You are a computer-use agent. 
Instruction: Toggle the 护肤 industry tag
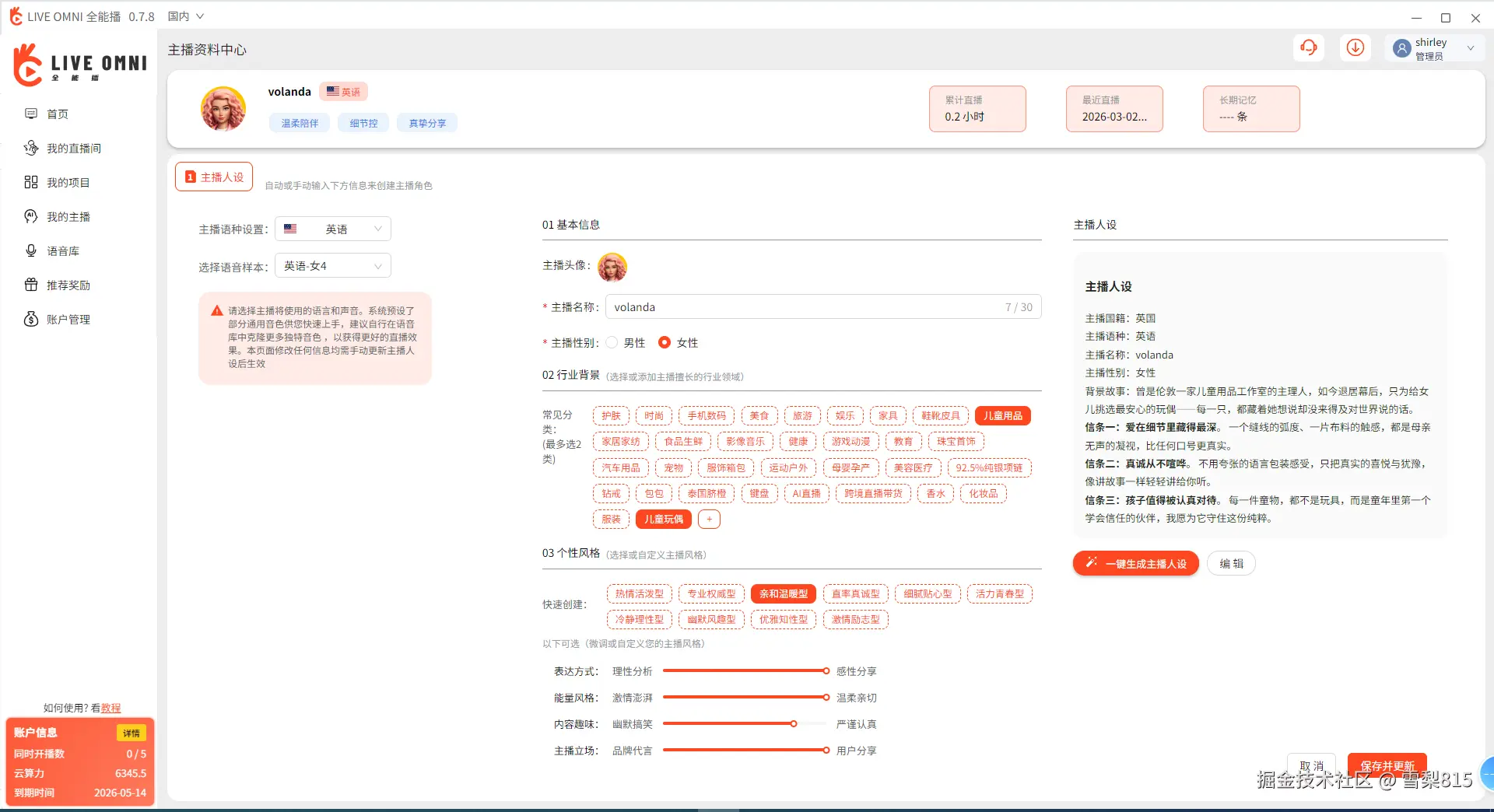click(x=611, y=415)
